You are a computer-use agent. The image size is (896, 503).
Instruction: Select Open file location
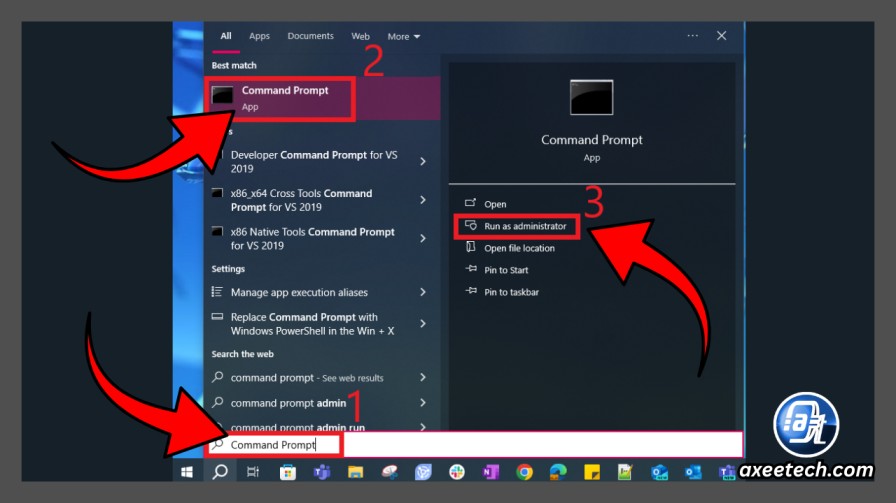(x=519, y=248)
